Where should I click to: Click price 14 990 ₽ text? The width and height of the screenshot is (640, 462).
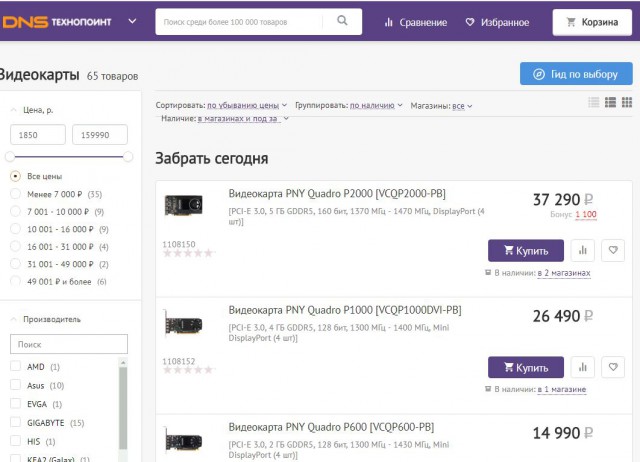click(x=563, y=433)
